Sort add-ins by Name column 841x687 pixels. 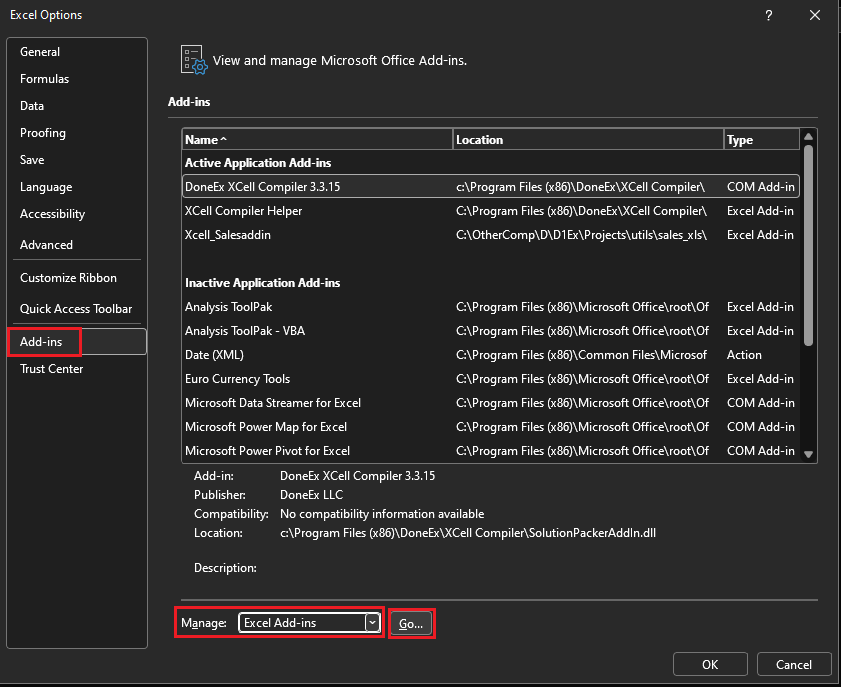318,139
